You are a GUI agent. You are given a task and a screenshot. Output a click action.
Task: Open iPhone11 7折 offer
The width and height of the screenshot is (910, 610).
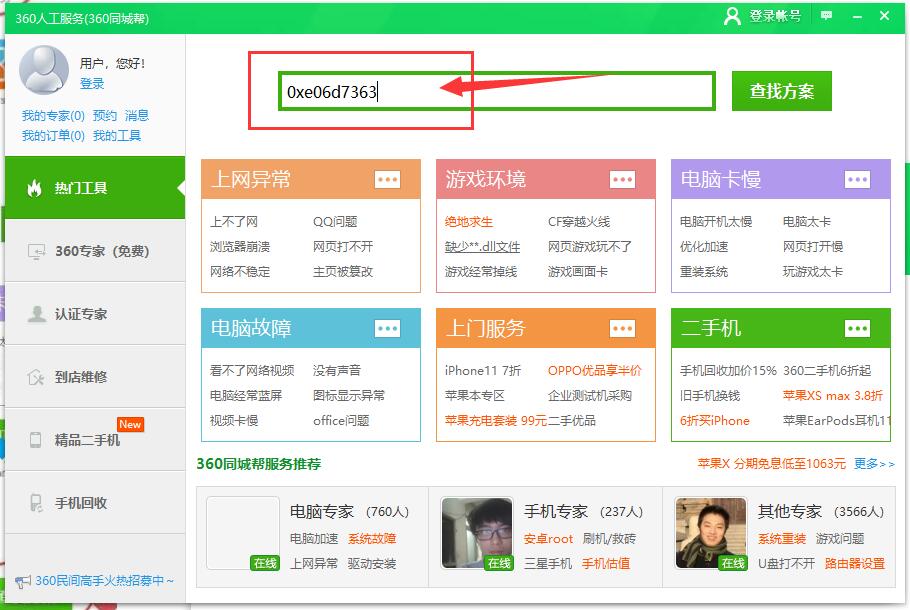[483, 370]
